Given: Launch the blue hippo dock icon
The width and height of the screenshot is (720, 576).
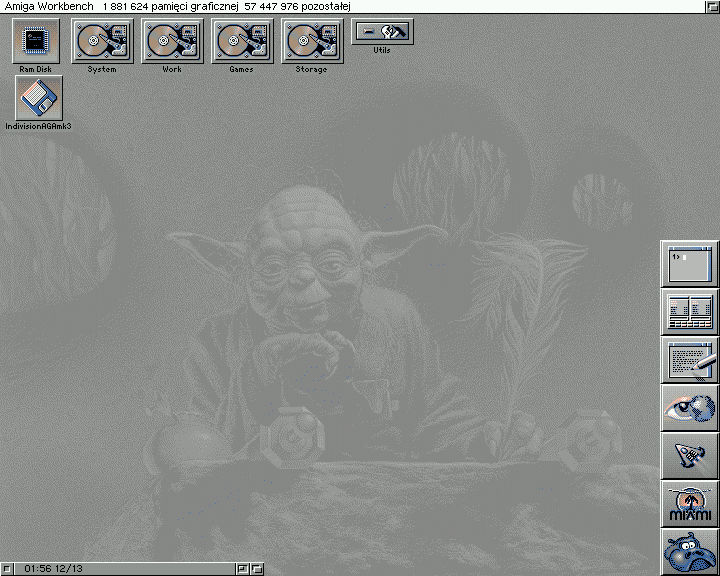Looking at the screenshot, I should click(x=689, y=551).
